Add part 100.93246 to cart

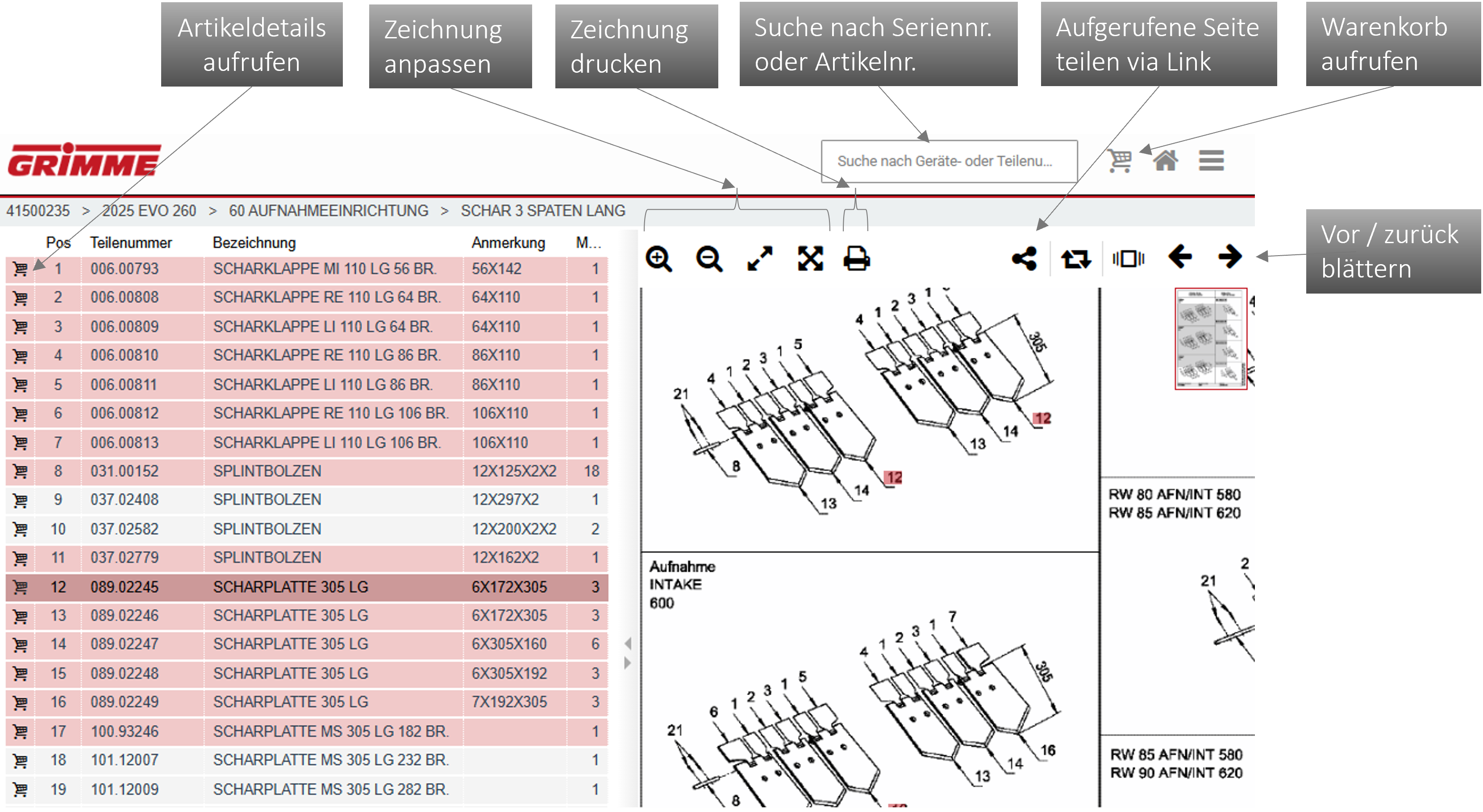pyautogui.click(x=20, y=731)
